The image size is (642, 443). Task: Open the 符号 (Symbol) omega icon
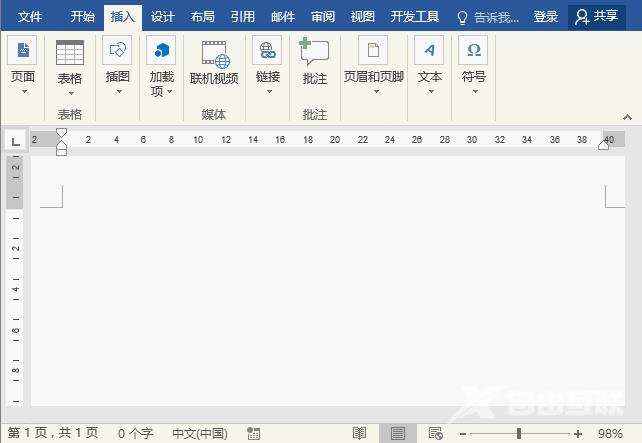point(473,51)
